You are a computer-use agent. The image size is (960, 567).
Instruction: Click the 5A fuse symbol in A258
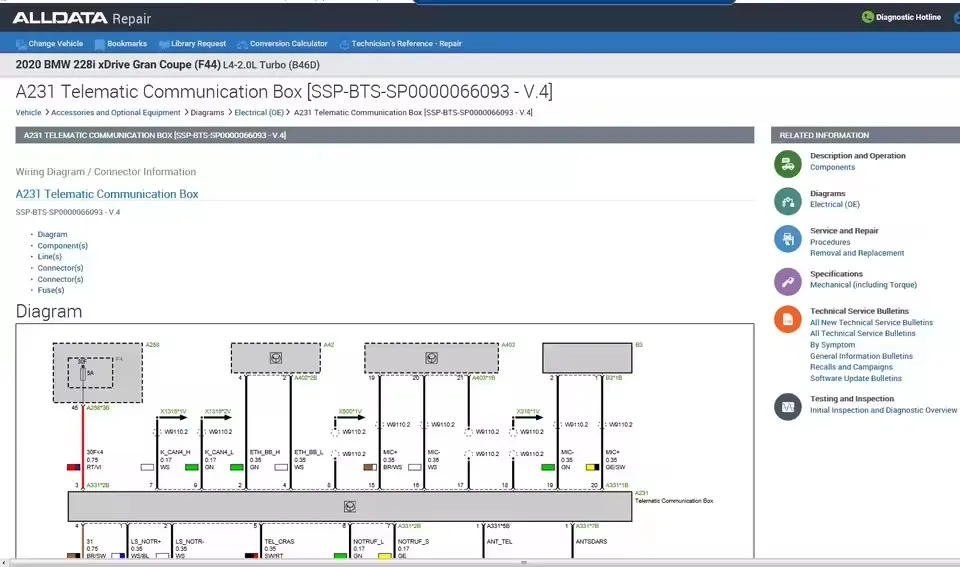(x=83, y=372)
